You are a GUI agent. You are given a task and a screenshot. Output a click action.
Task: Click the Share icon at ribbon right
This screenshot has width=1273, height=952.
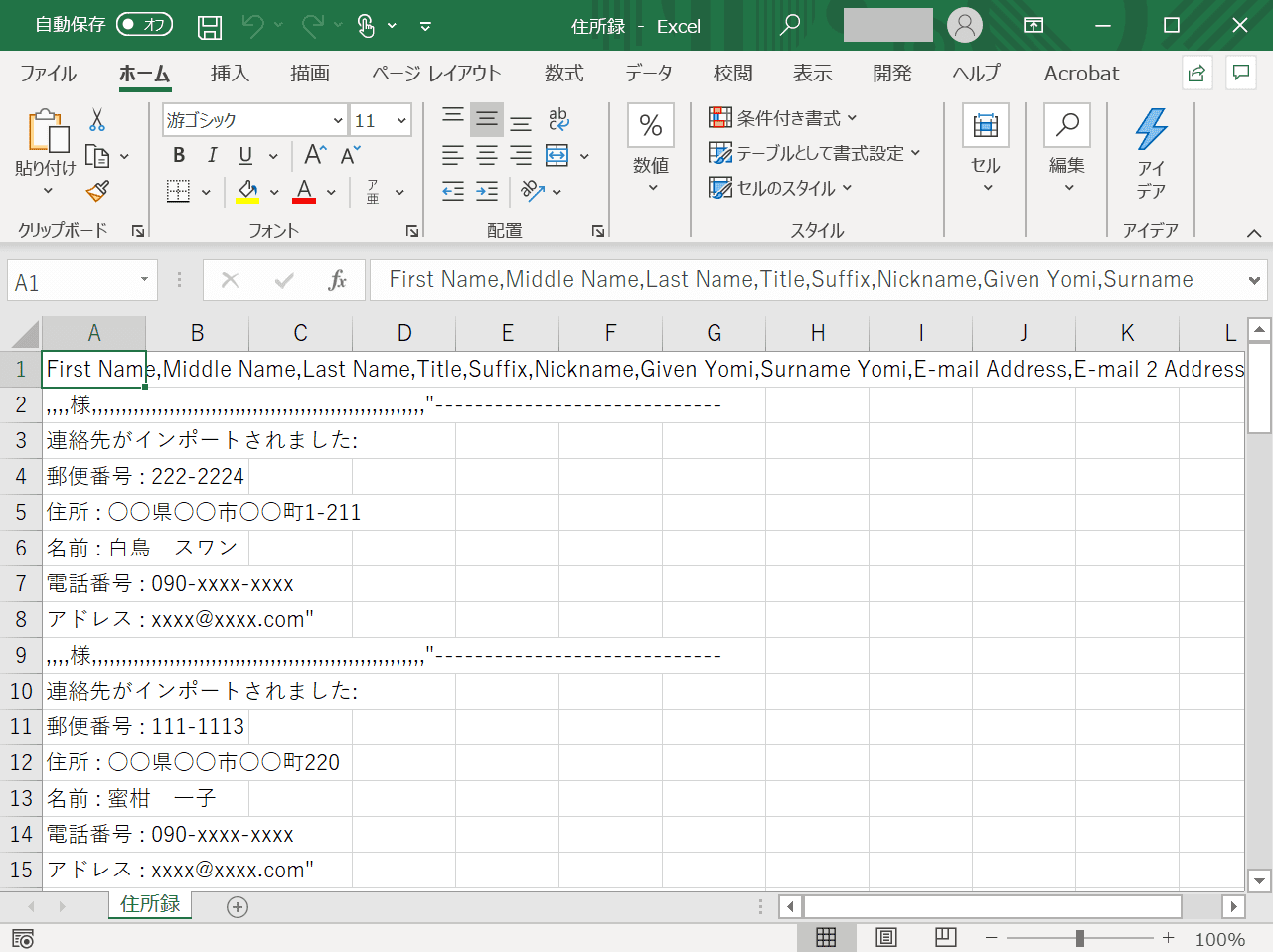(1196, 73)
